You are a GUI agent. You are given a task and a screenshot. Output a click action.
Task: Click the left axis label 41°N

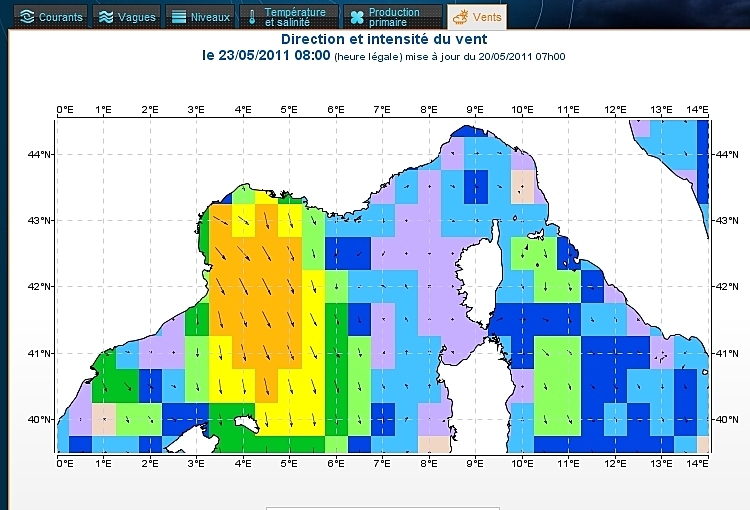pos(40,354)
